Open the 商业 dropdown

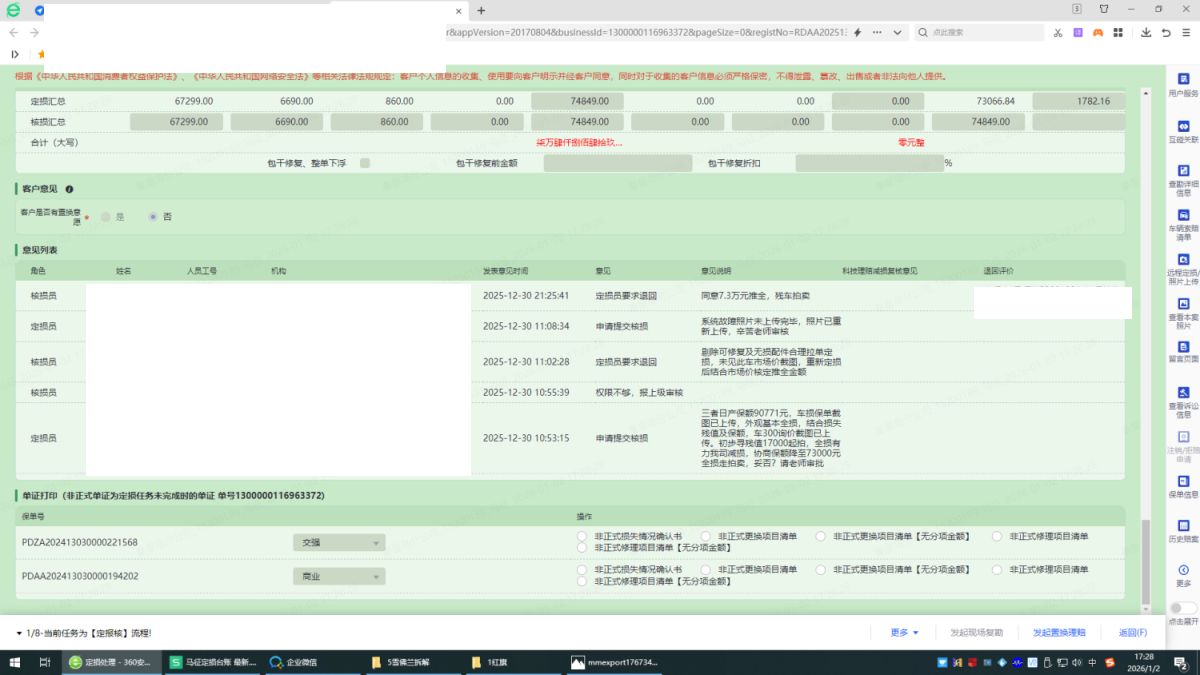pos(338,576)
